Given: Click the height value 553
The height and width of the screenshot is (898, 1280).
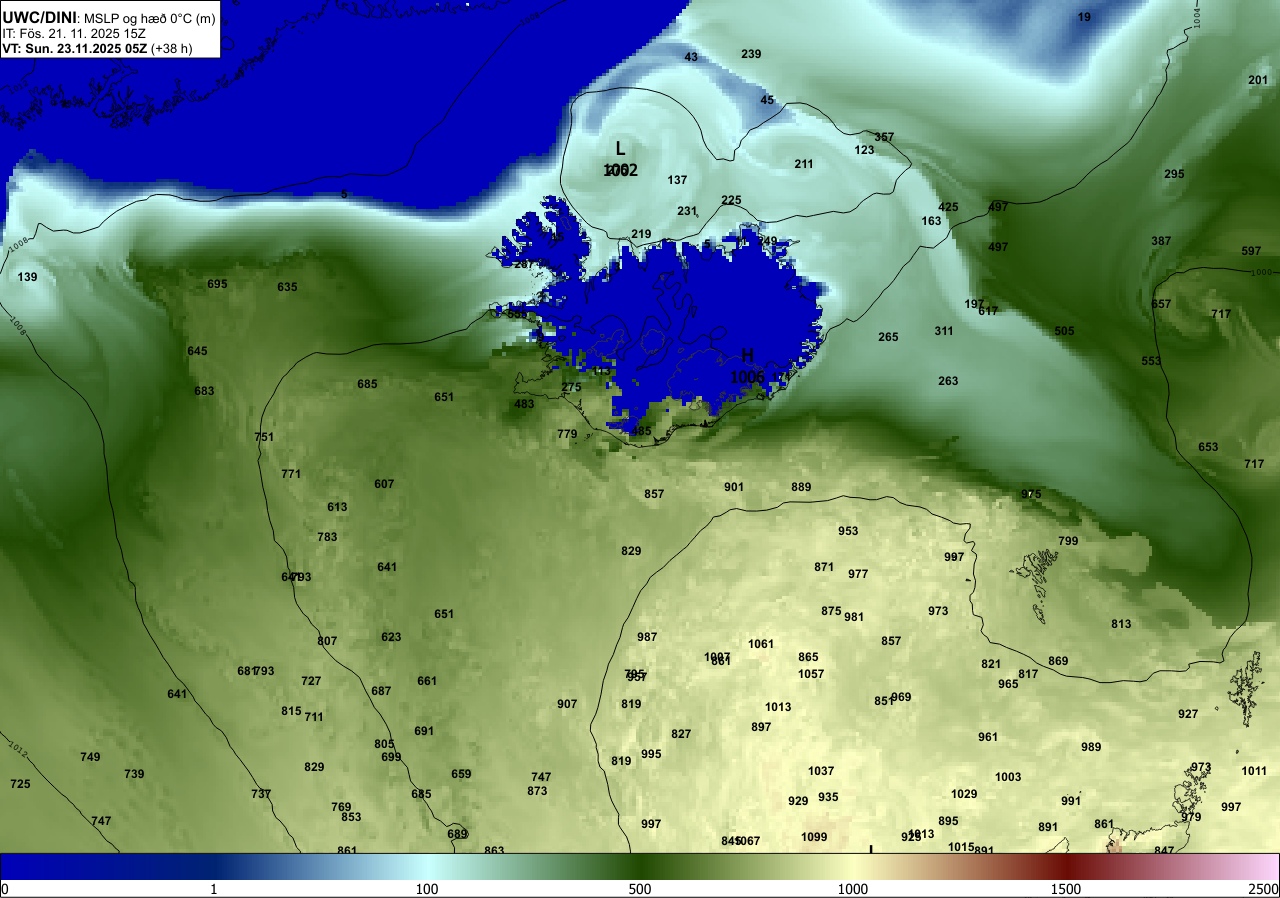Looking at the screenshot, I should click(1151, 361).
